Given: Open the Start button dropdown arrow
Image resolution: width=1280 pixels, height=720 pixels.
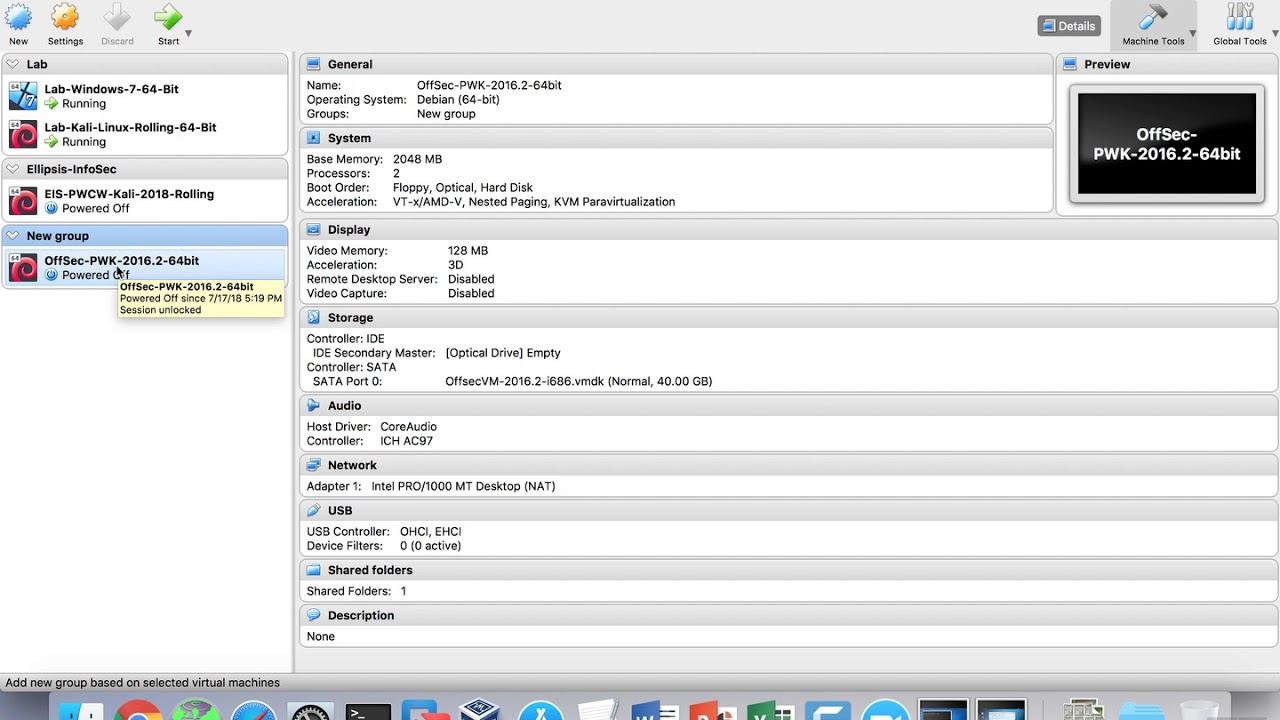Looking at the screenshot, I should coord(188,34).
